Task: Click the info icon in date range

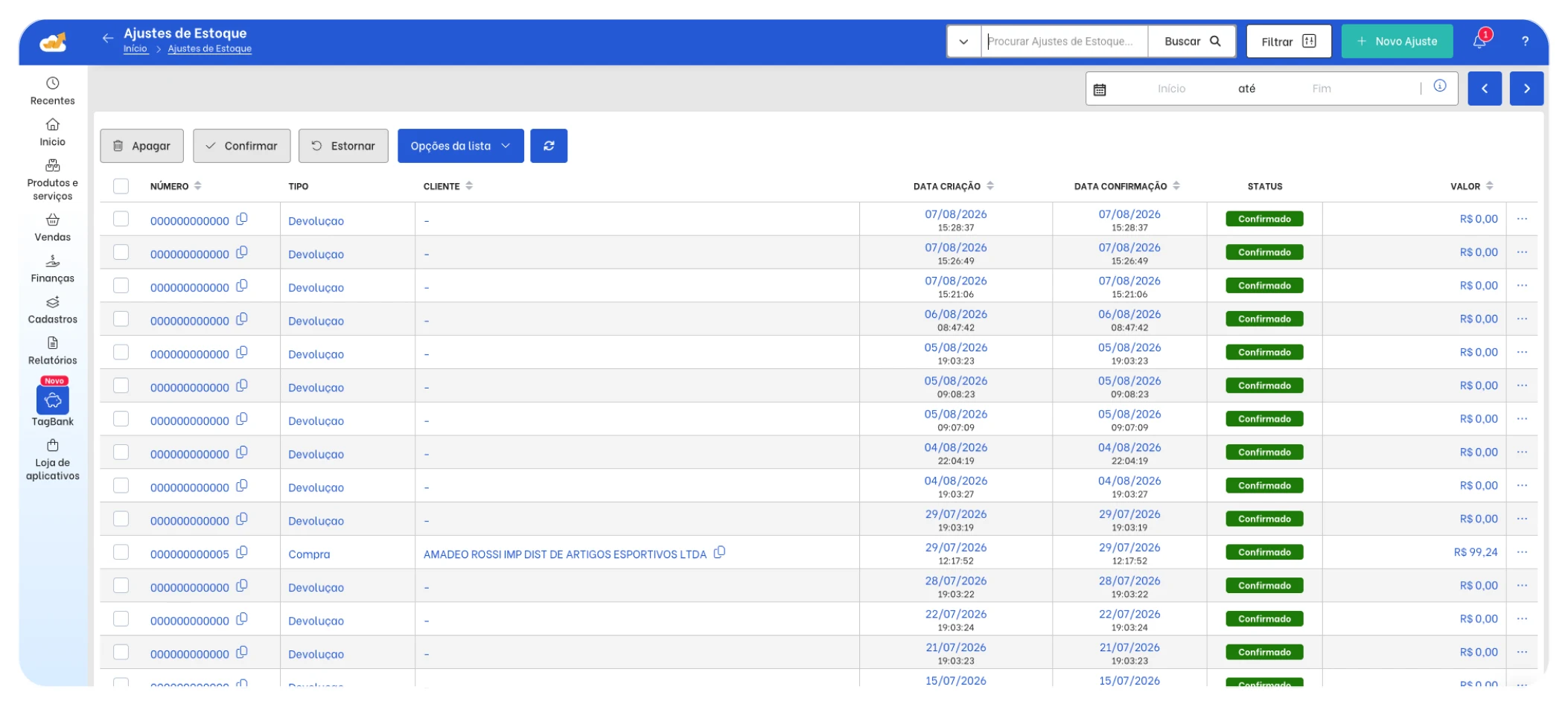Action: pos(1440,86)
